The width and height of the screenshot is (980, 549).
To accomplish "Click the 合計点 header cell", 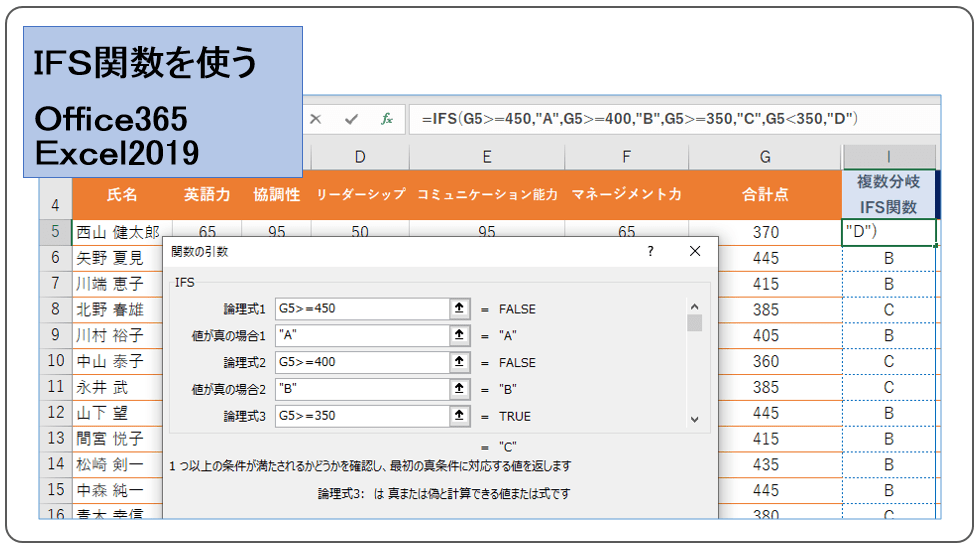I will coord(765,194).
